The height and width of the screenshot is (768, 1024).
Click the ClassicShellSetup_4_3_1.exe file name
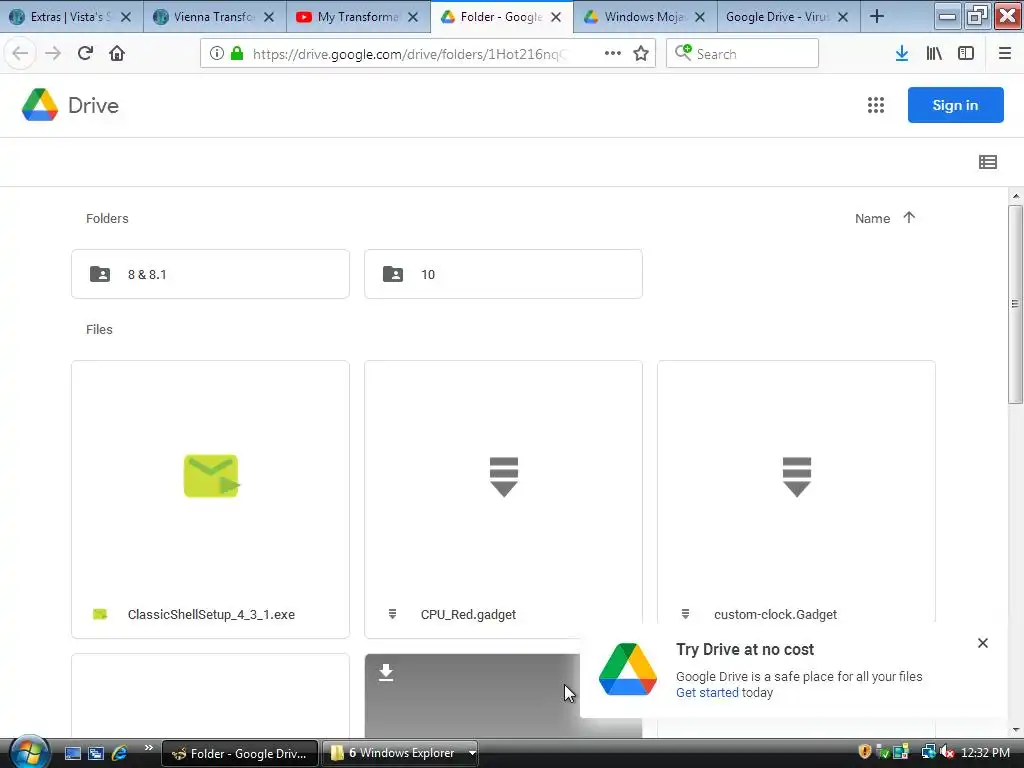coord(211,615)
